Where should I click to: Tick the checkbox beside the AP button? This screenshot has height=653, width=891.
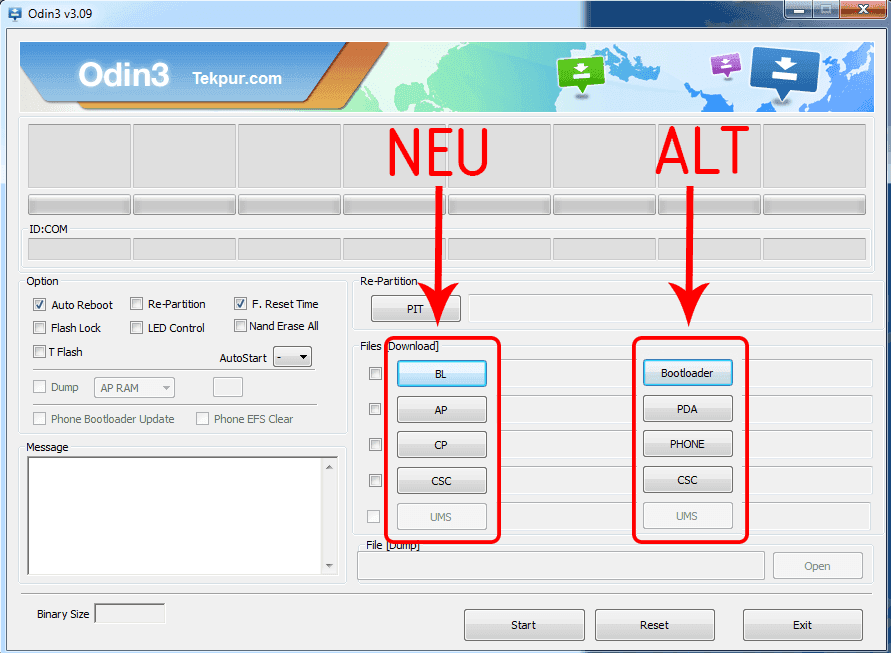[375, 409]
